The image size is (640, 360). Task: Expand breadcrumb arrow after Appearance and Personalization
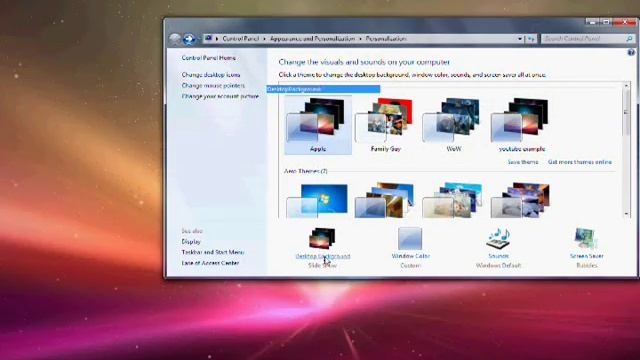click(x=360, y=39)
